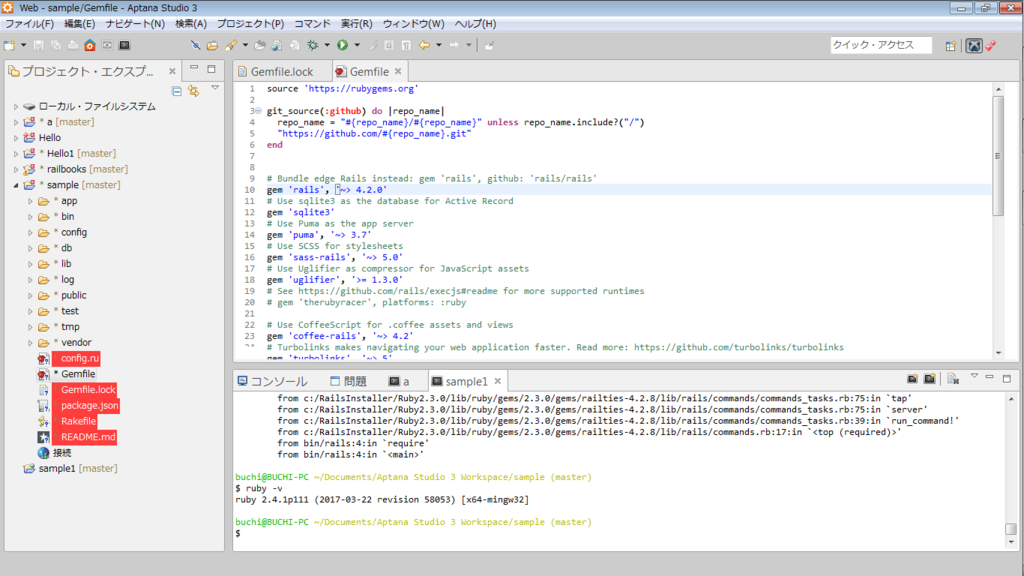Collapse all items in Project Explorer

click(x=176, y=91)
